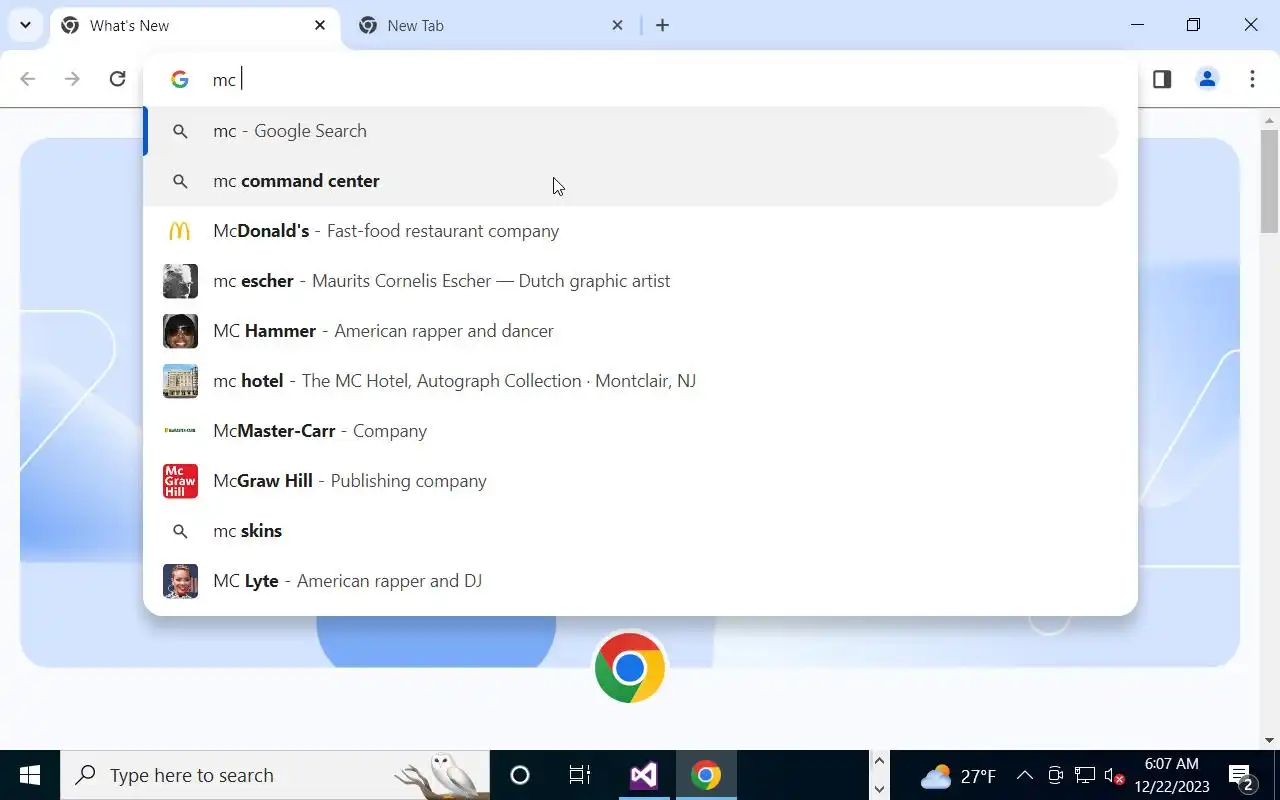Choose McDonald's fast-food suggestion
The image size is (1280, 800).
pyautogui.click(x=631, y=231)
